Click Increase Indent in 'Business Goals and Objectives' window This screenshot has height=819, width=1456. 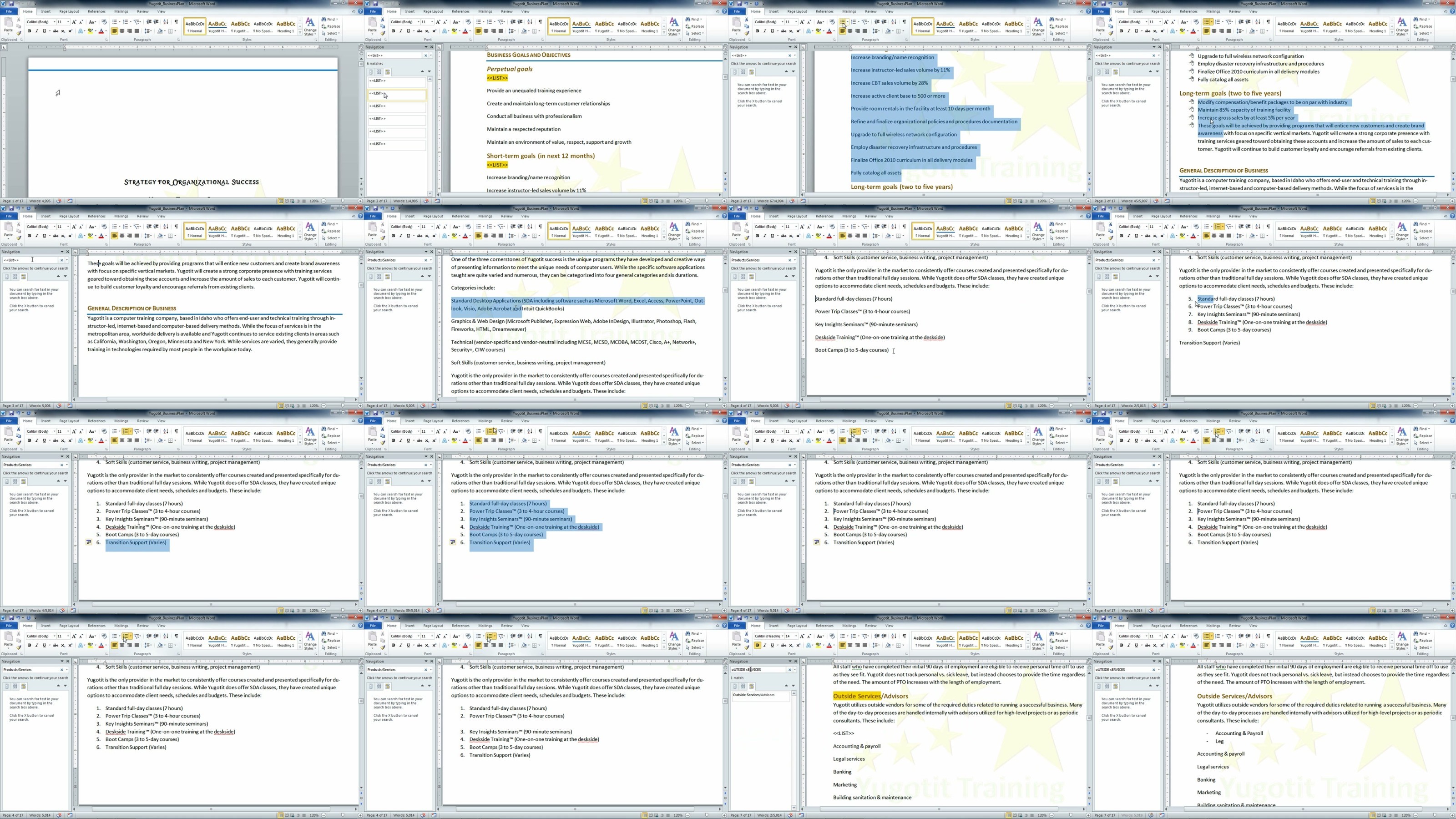(x=520, y=22)
